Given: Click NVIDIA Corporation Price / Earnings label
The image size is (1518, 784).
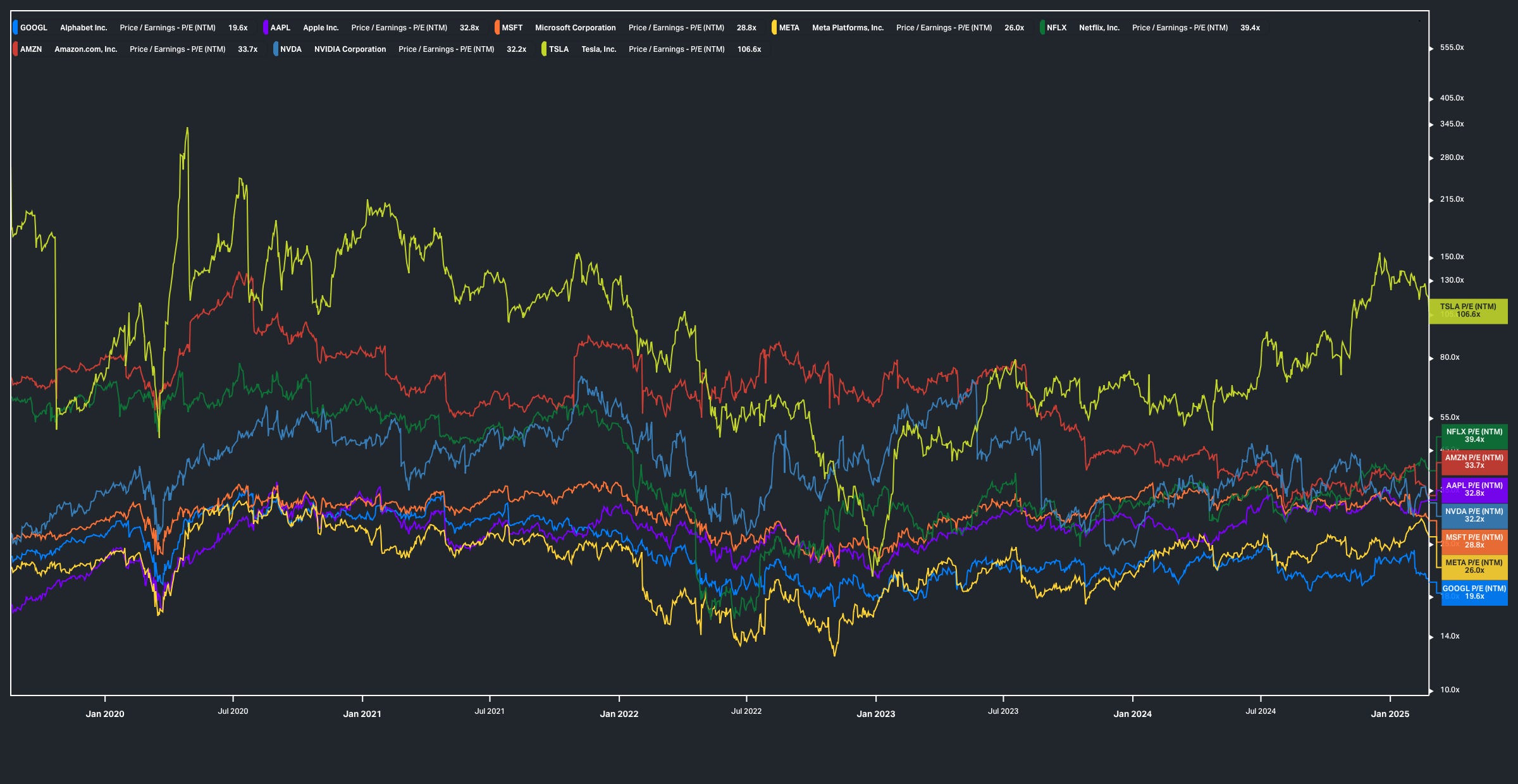Looking at the screenshot, I should click(x=446, y=49).
